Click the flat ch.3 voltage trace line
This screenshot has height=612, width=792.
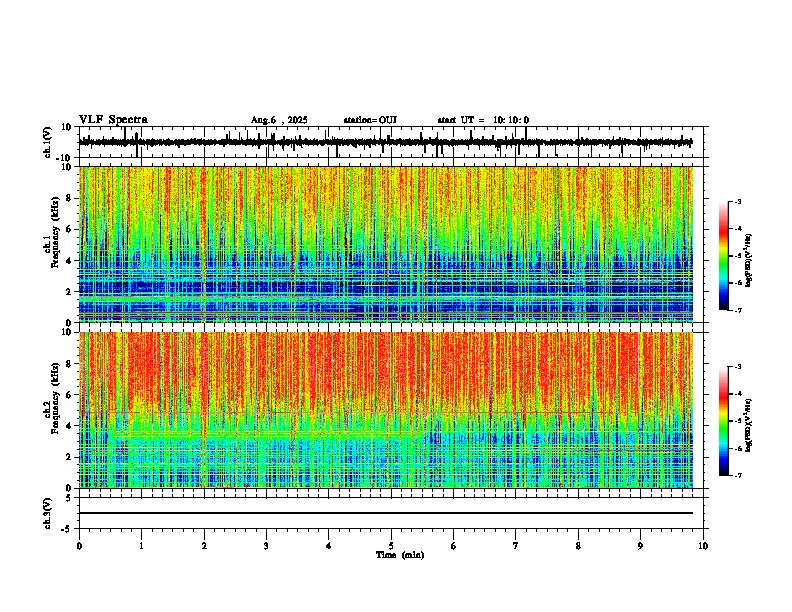tap(386, 513)
